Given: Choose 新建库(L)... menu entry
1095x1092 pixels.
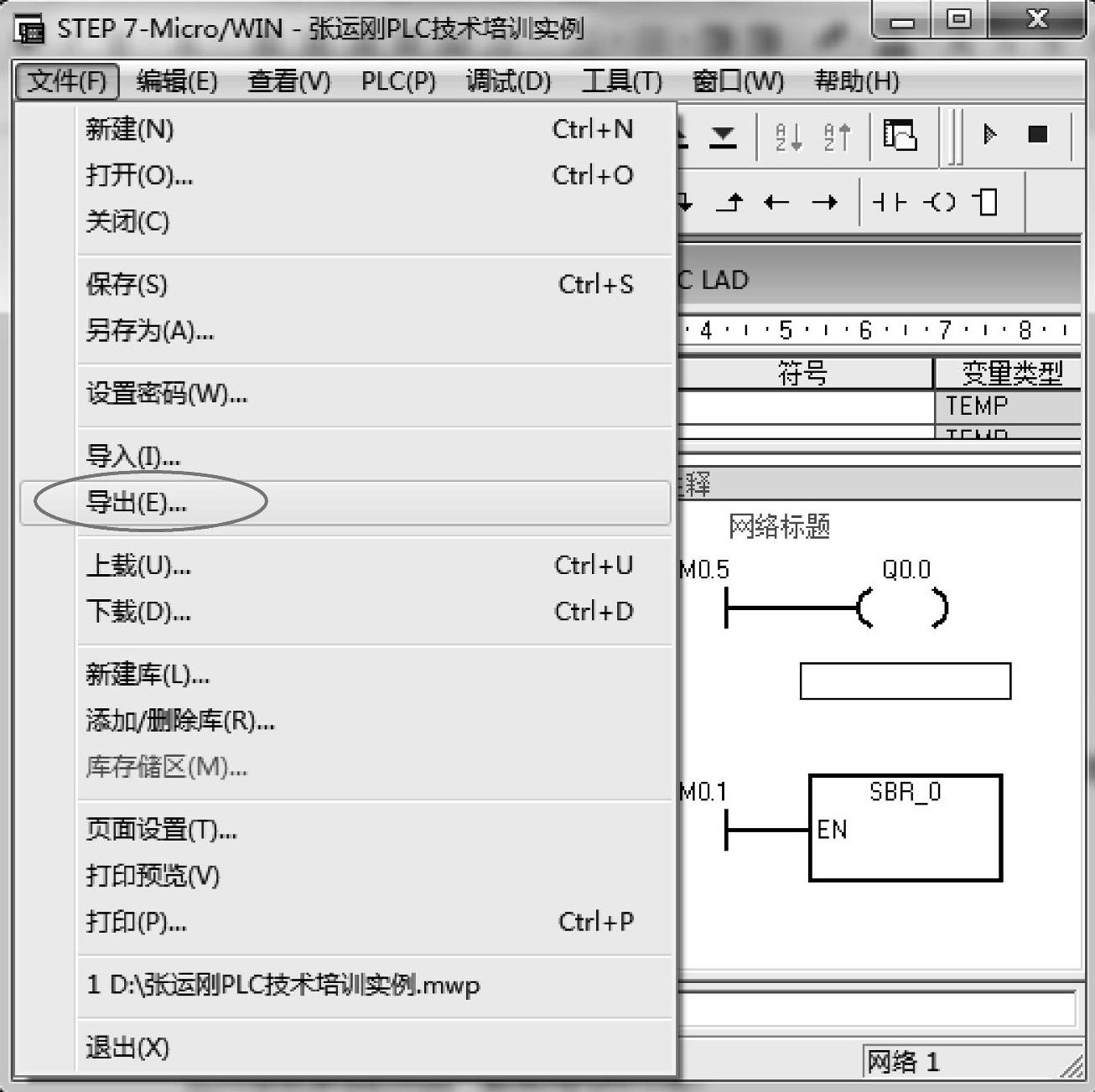Looking at the screenshot, I should (x=345, y=674).
